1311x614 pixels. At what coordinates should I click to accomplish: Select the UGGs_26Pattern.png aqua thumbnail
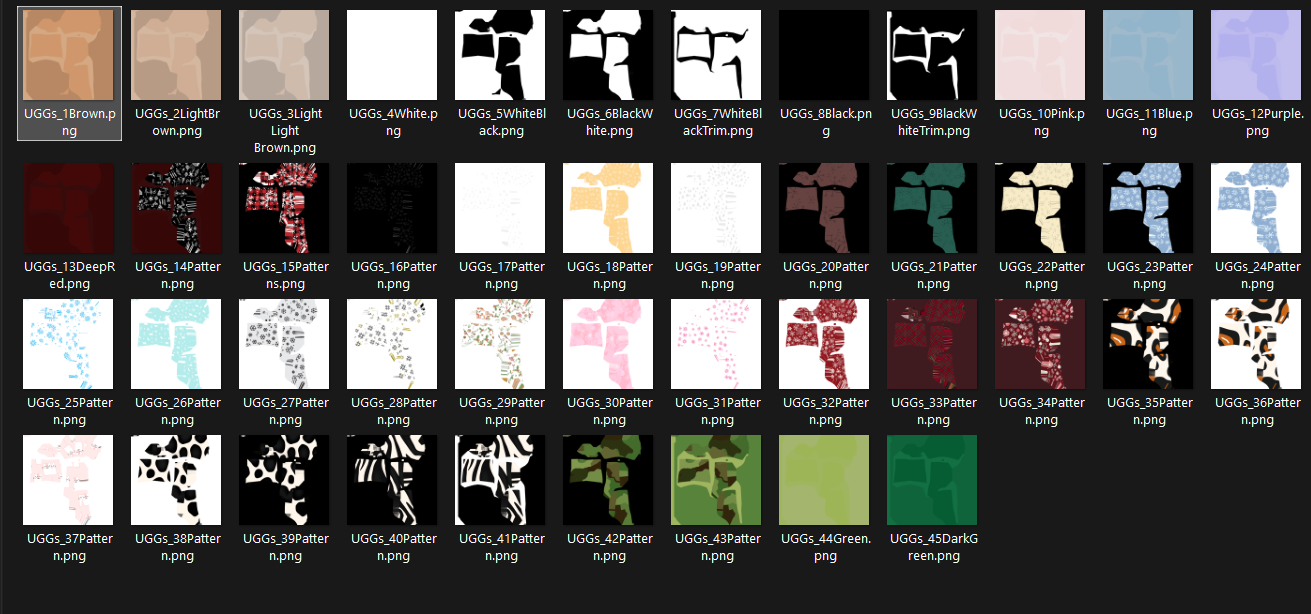(176, 344)
